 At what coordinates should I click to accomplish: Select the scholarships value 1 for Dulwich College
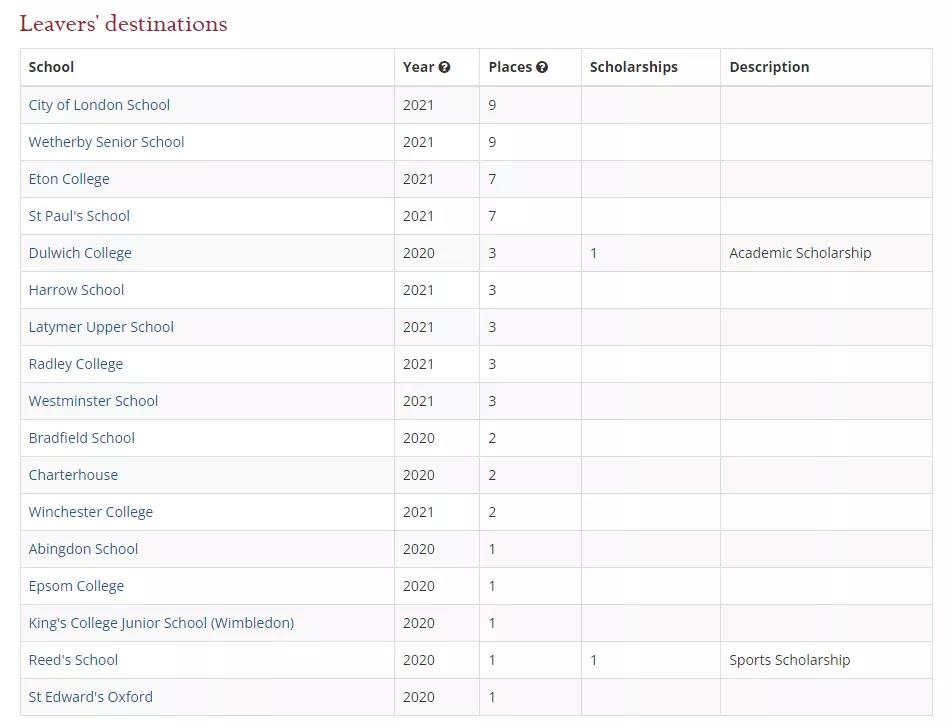coord(593,253)
